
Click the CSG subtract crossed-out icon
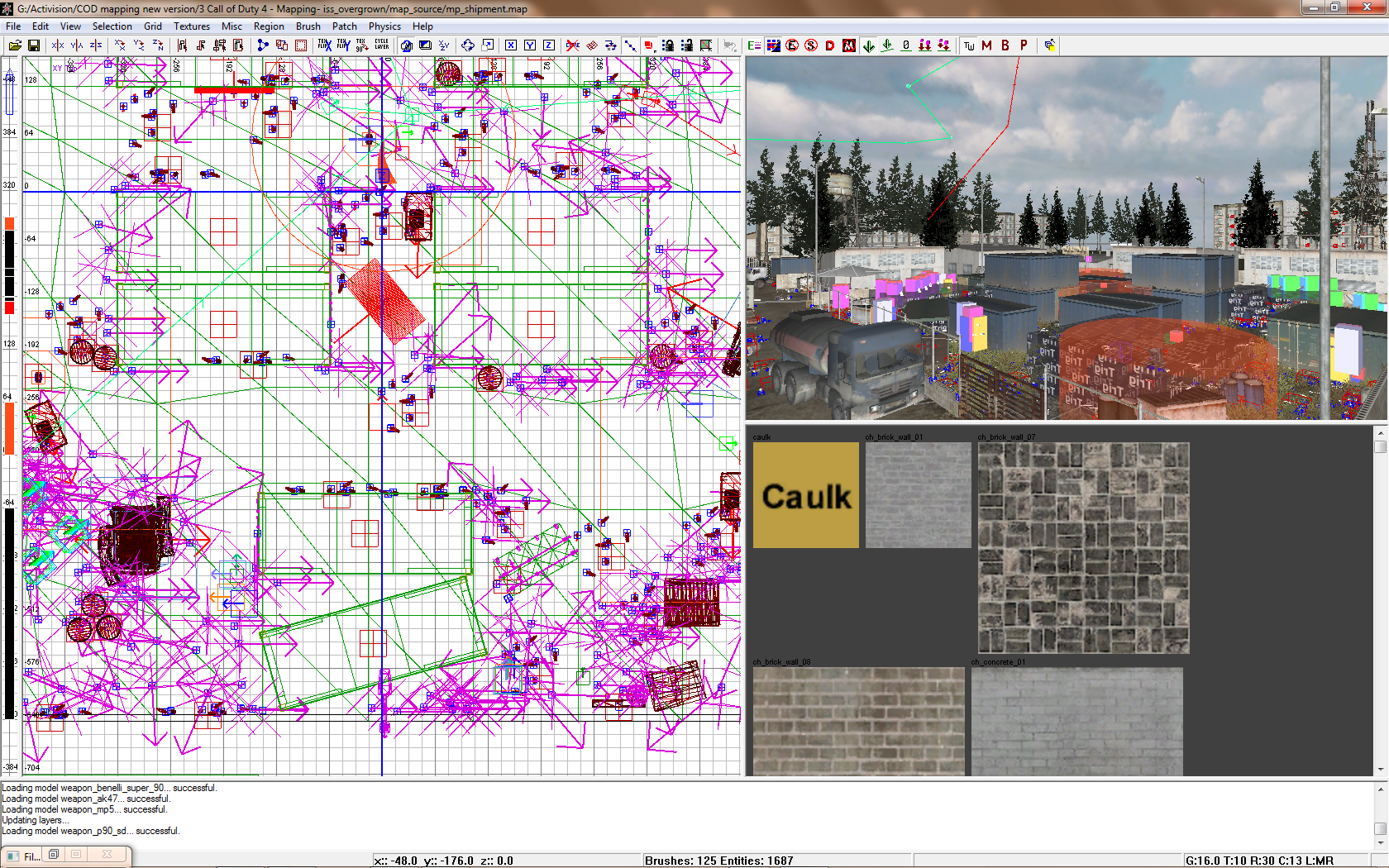573,45
